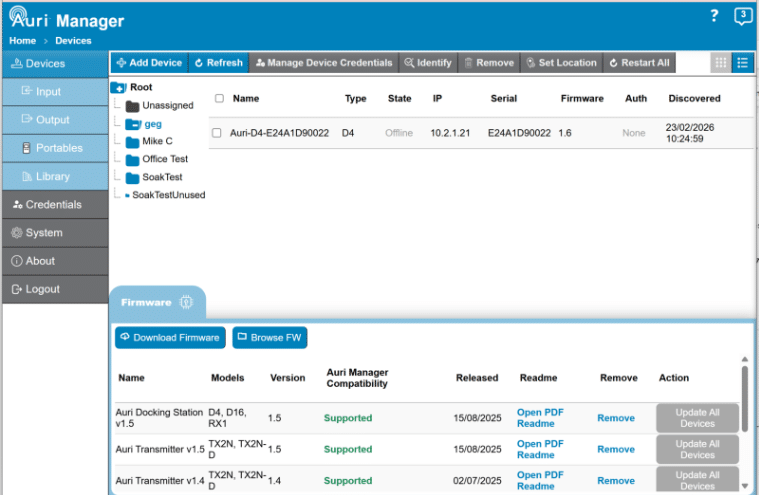Image resolution: width=759 pixels, height=495 pixels.
Task: Click the Browse FW folder icon
Action: [242, 337]
